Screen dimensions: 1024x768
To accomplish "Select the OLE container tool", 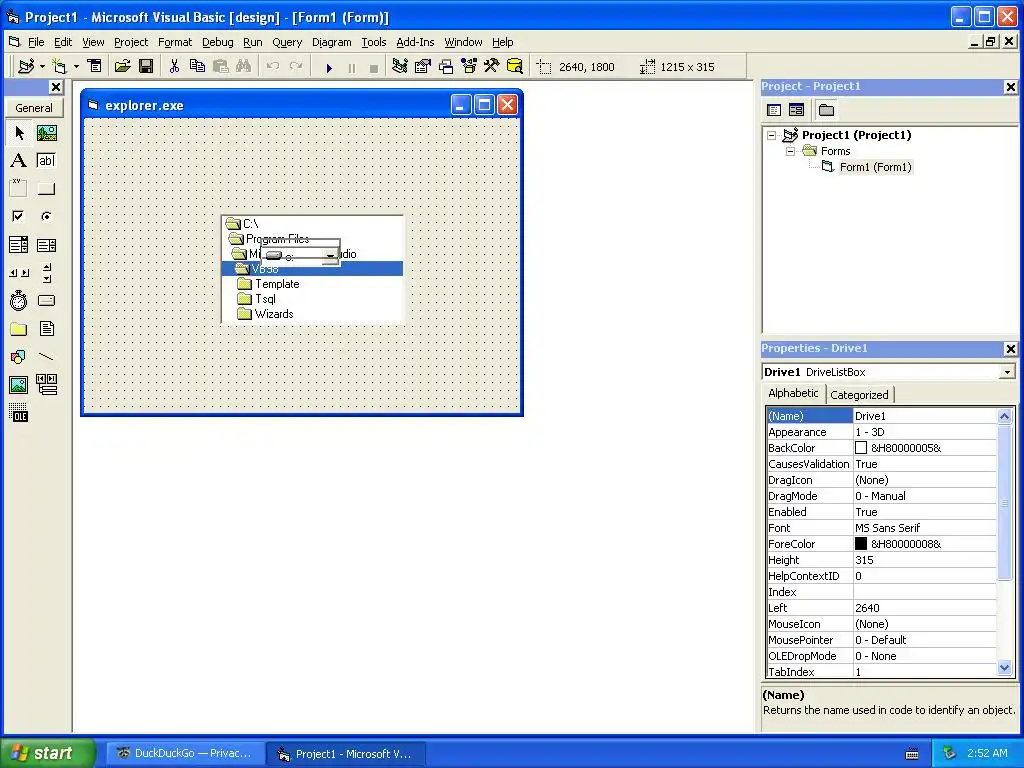I will point(19,413).
